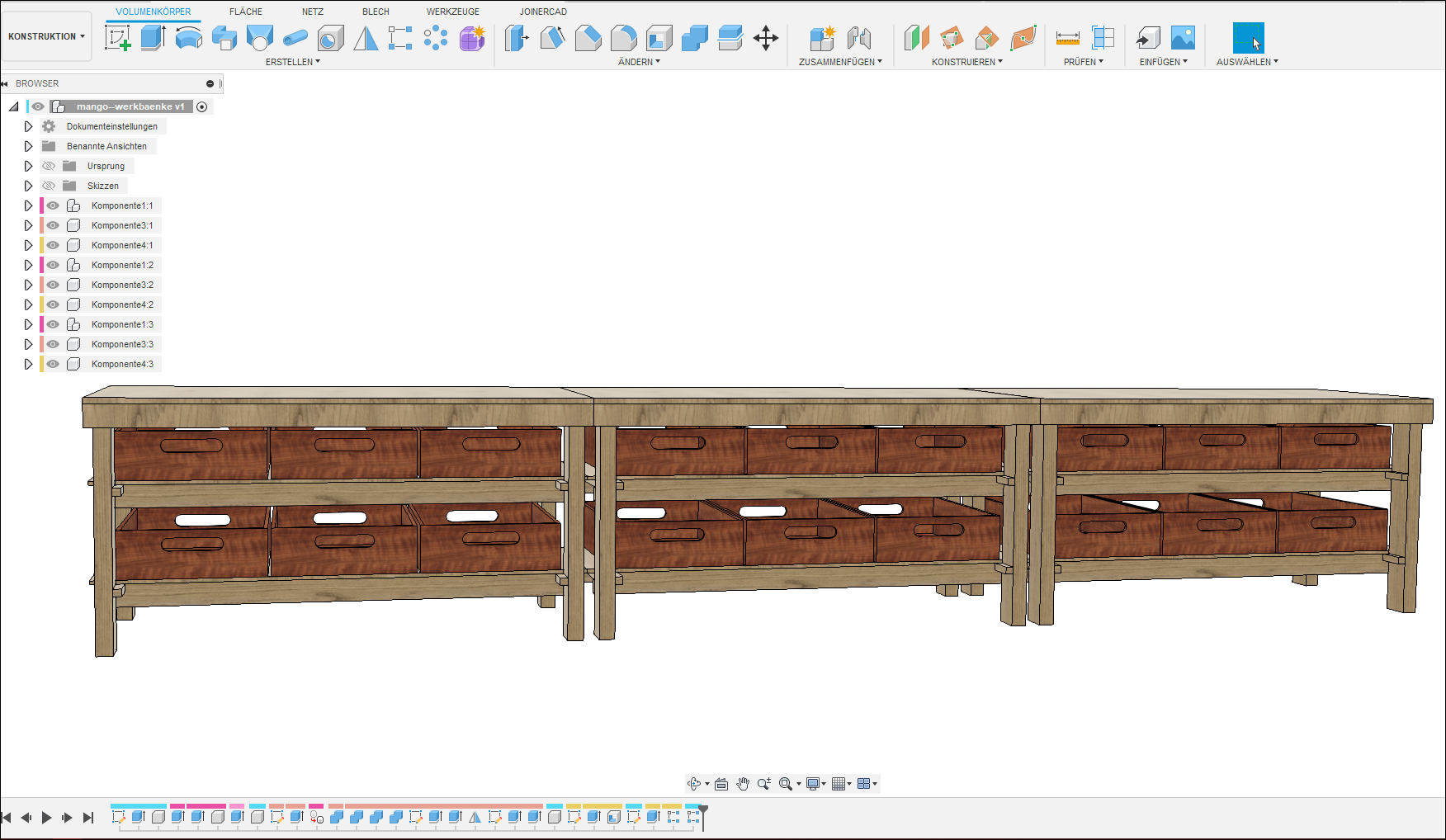This screenshot has width=1446, height=840.
Task: Open the PRÜFEN dropdown menu
Action: 1084,62
